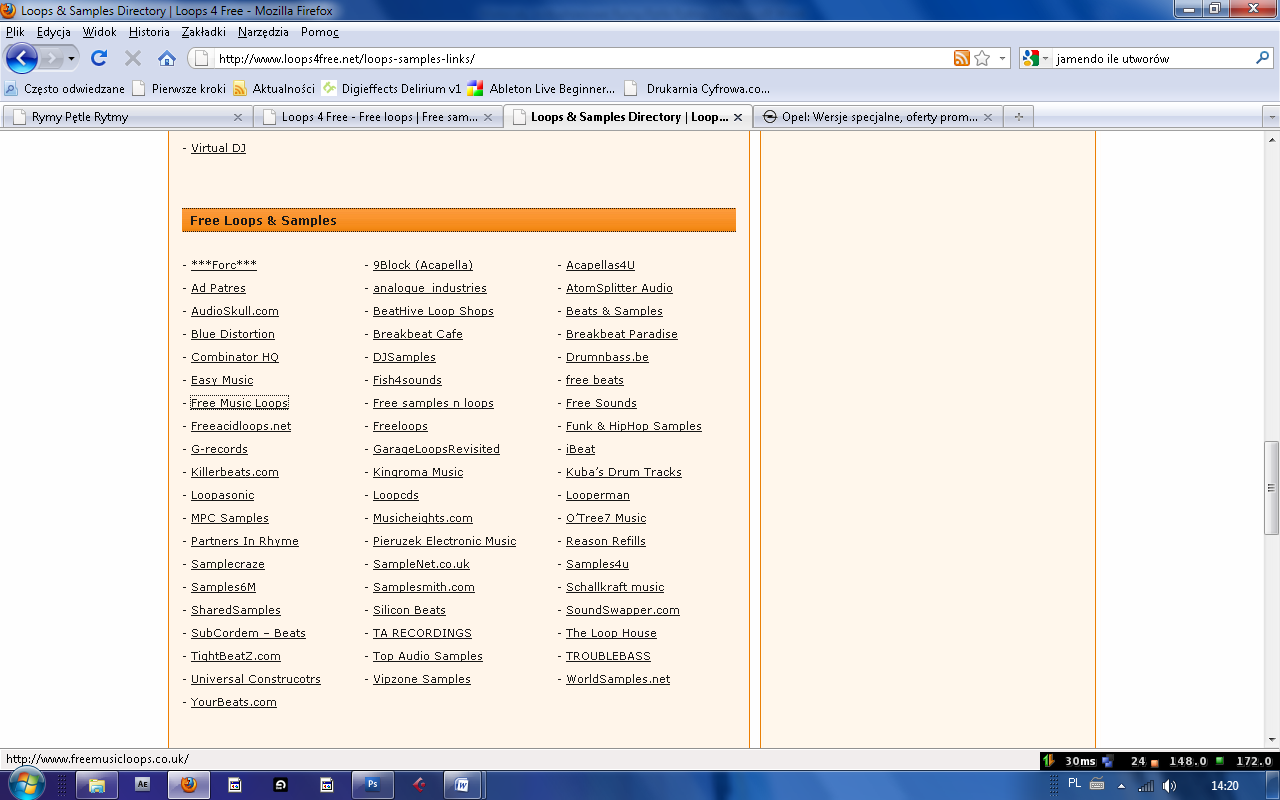Open the Pomoc menu
This screenshot has height=800, width=1280.
click(320, 32)
